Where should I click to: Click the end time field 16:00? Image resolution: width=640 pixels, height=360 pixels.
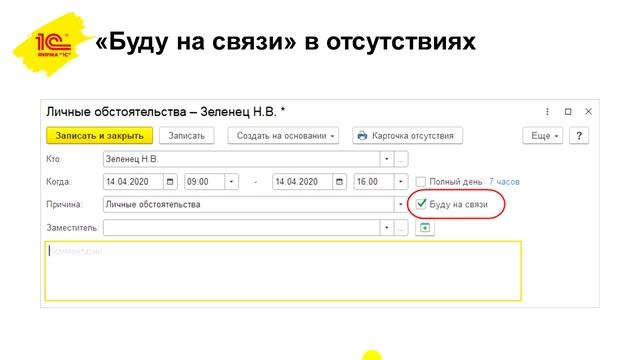pos(373,182)
